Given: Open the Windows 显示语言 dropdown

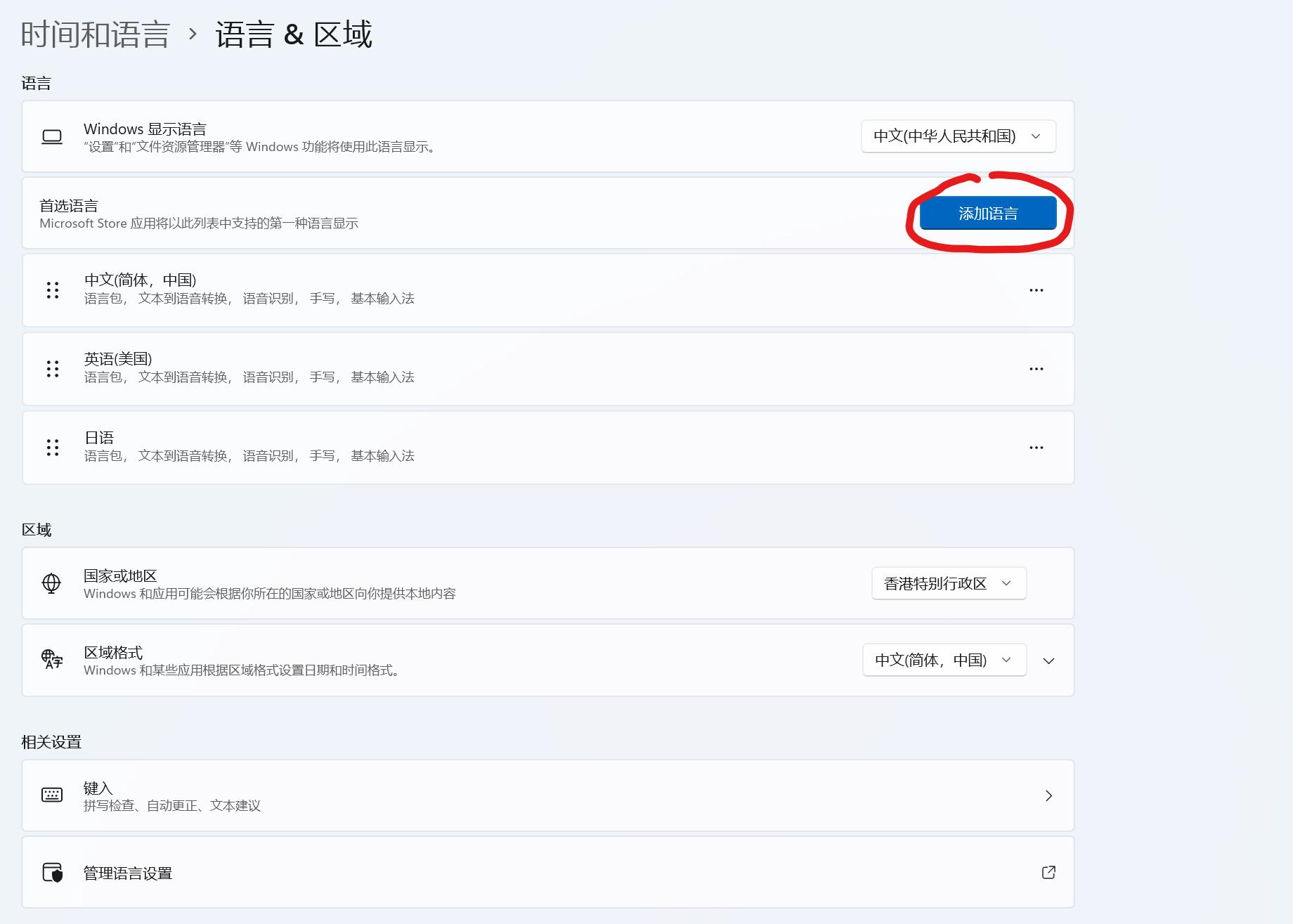Looking at the screenshot, I should (x=957, y=136).
